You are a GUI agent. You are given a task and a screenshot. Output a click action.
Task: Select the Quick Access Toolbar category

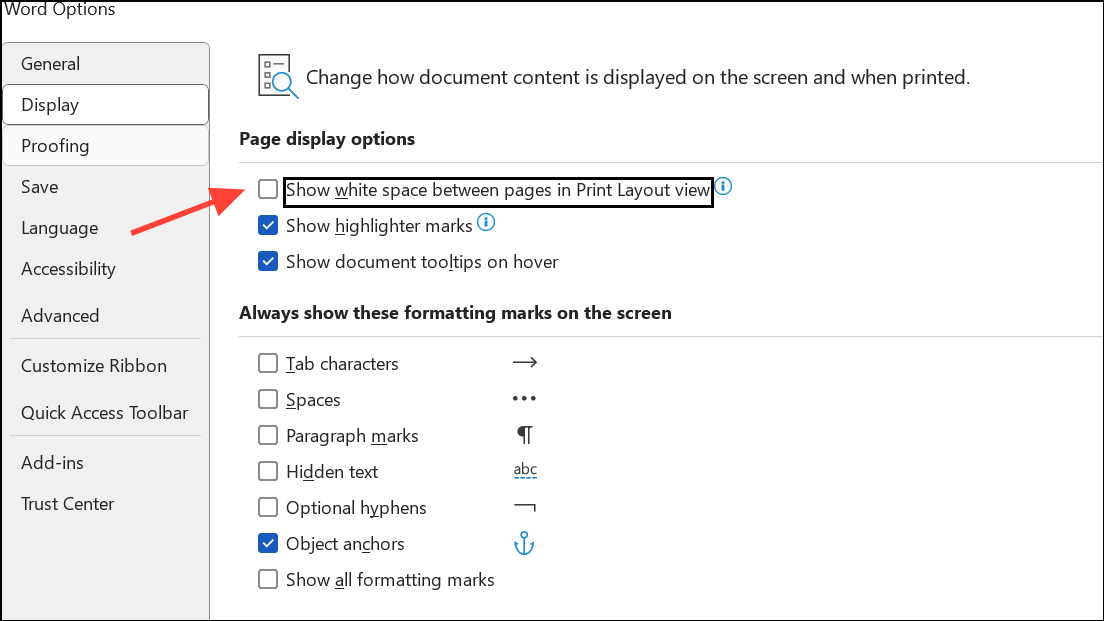click(x=106, y=413)
